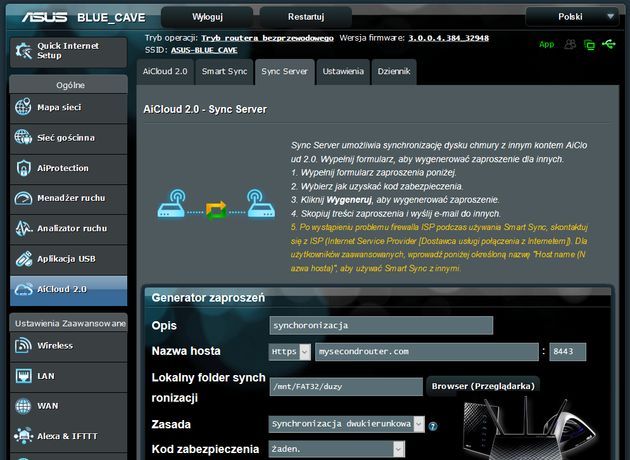The height and width of the screenshot is (460, 630).
Task: Click the Wyloguj button
Action: [x=207, y=17]
